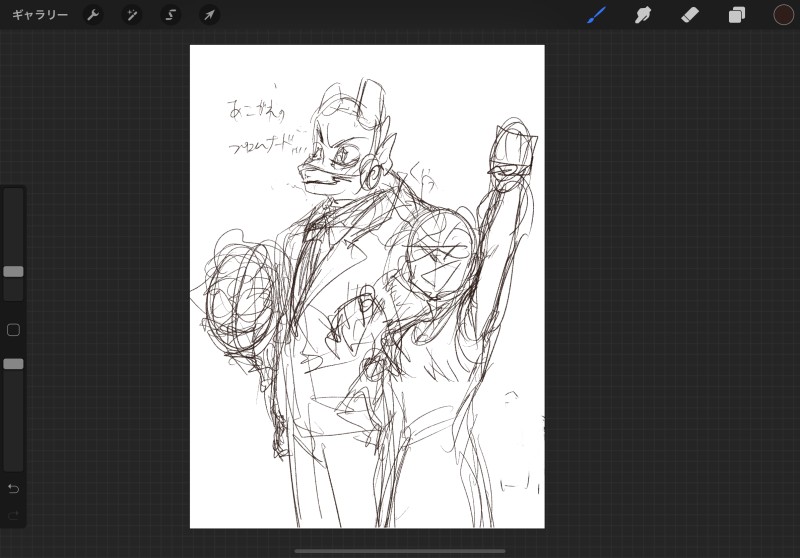Undo the last stroke

point(13,489)
